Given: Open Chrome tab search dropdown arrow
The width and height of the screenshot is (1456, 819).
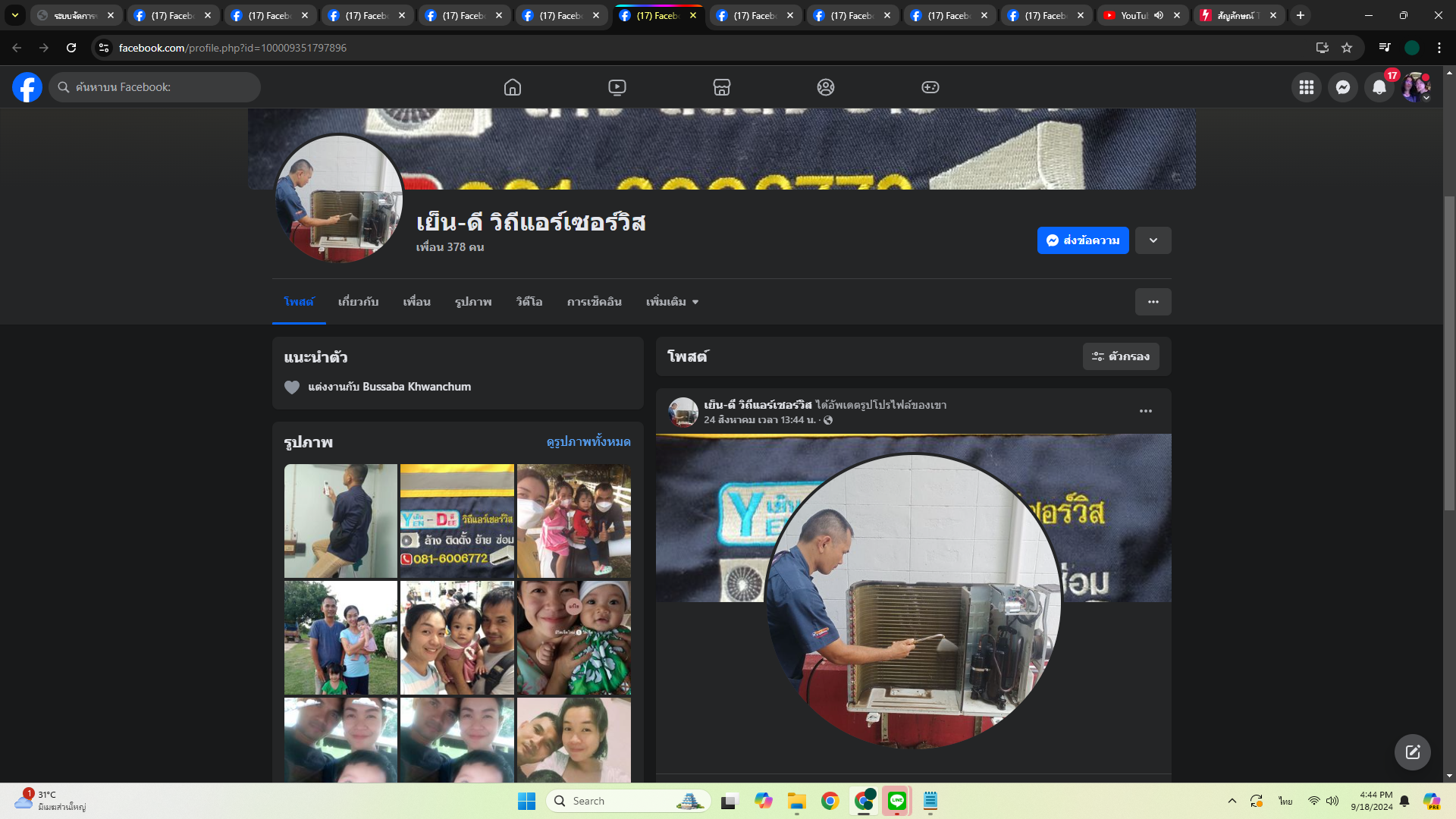Looking at the screenshot, I should coord(14,15).
